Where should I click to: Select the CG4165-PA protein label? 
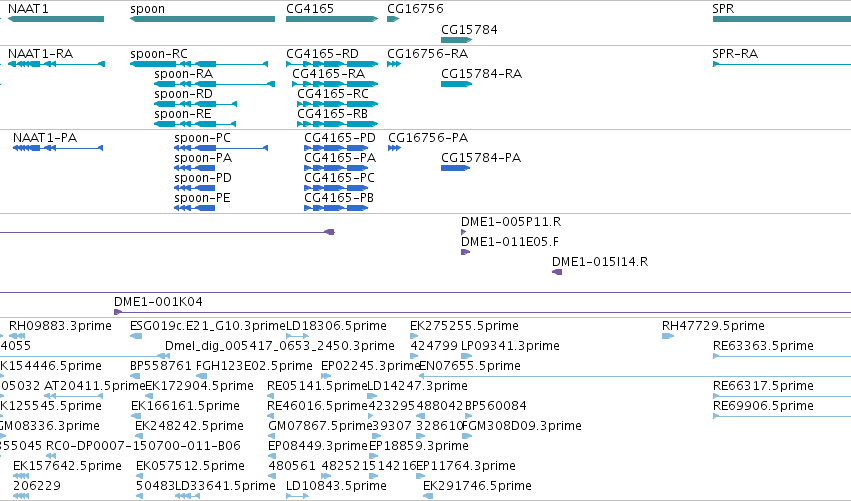click(340, 158)
